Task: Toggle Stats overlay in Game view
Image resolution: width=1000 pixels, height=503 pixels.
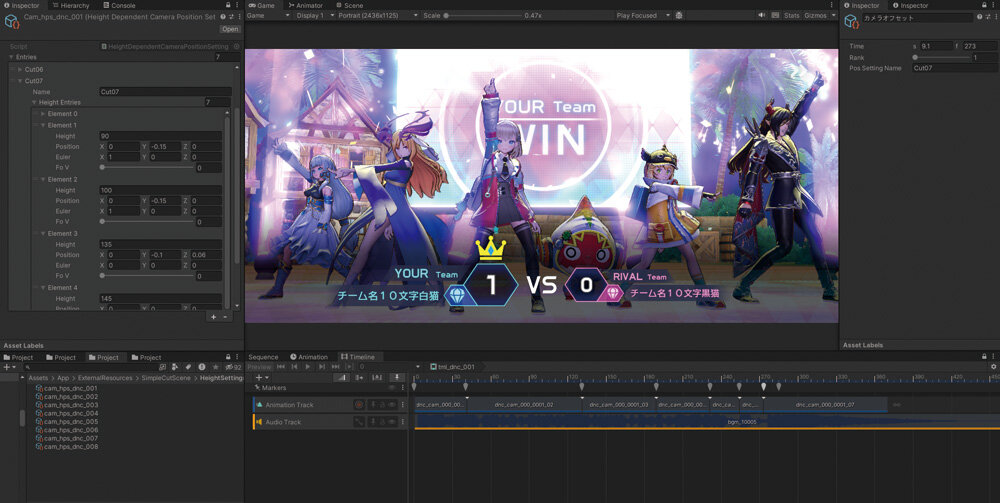Action: coord(791,15)
